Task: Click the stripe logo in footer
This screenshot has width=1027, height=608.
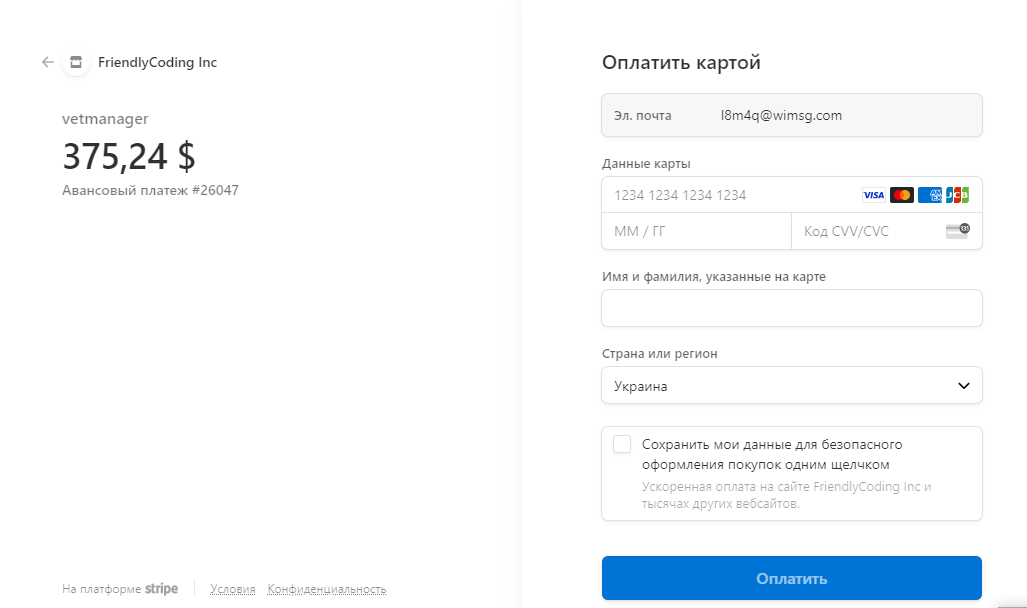Action: point(161,588)
